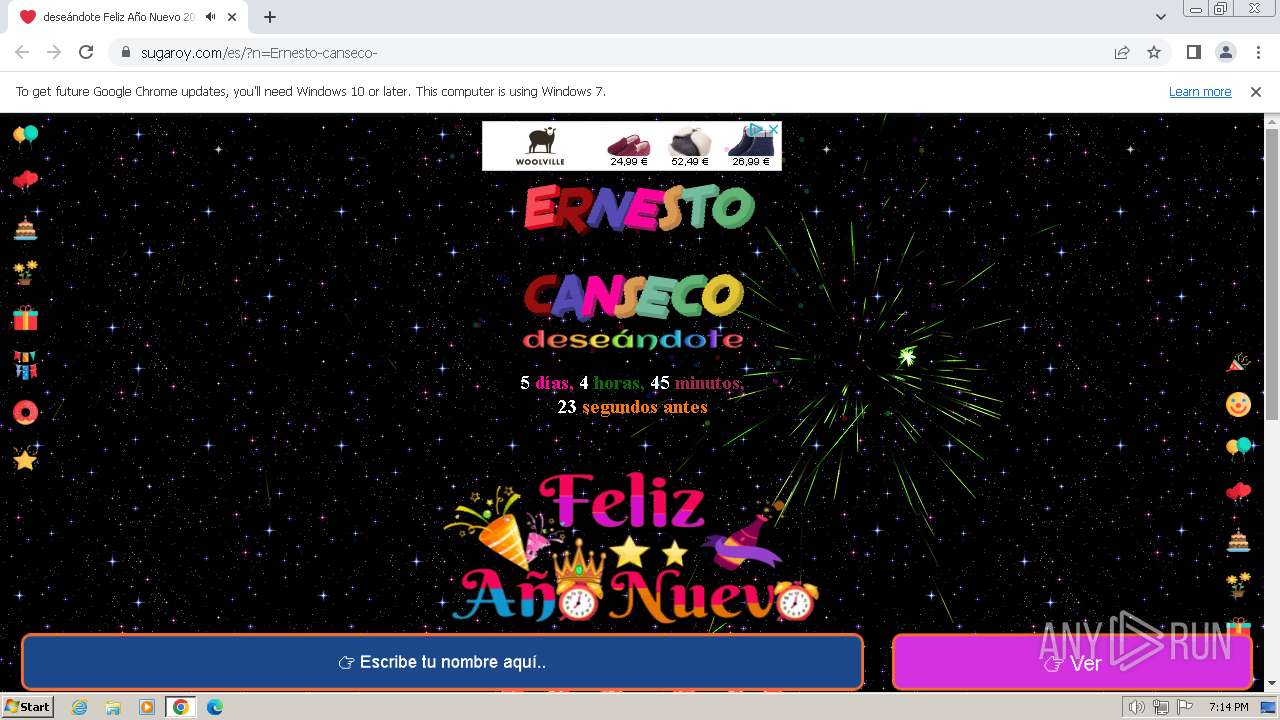Reload the current page
Image resolution: width=1280 pixels, height=720 pixels.
coord(86,52)
